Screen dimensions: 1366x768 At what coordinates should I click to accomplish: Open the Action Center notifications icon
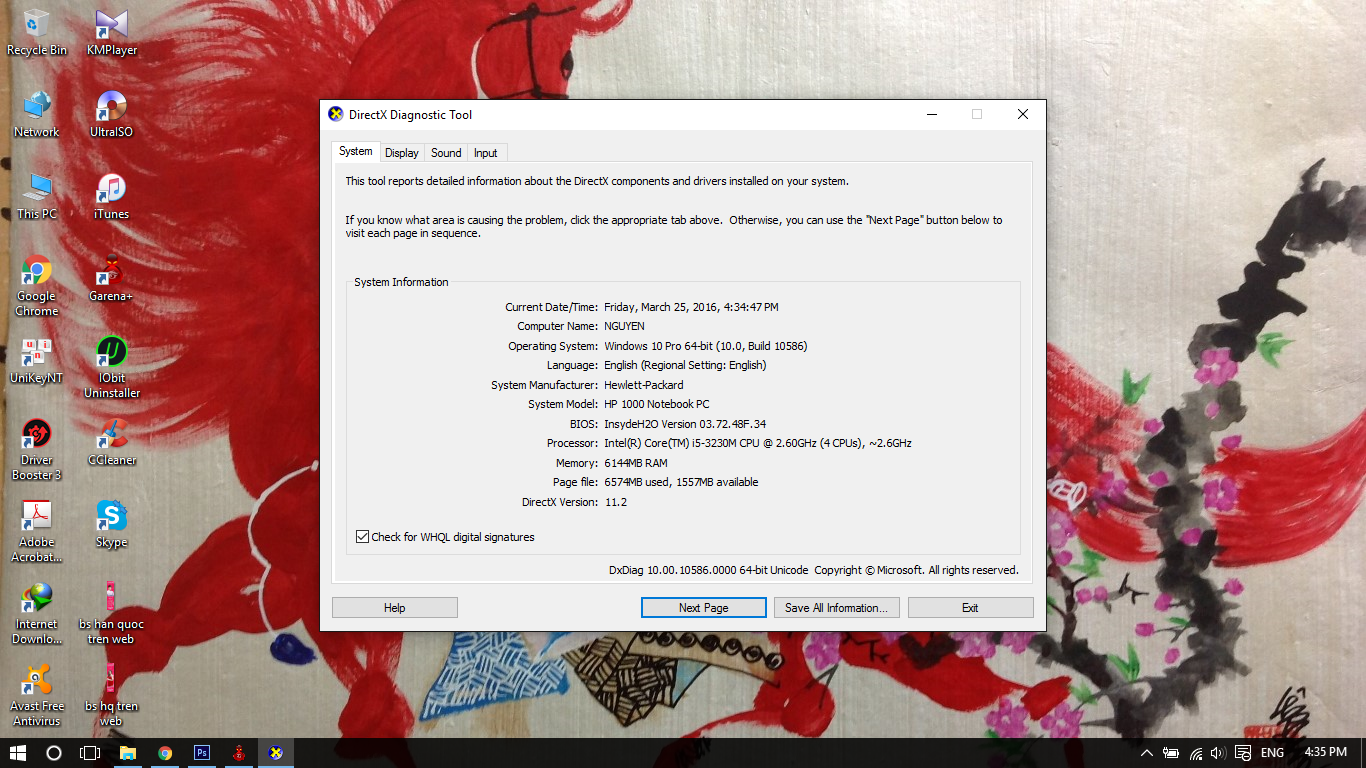pos(1243,753)
